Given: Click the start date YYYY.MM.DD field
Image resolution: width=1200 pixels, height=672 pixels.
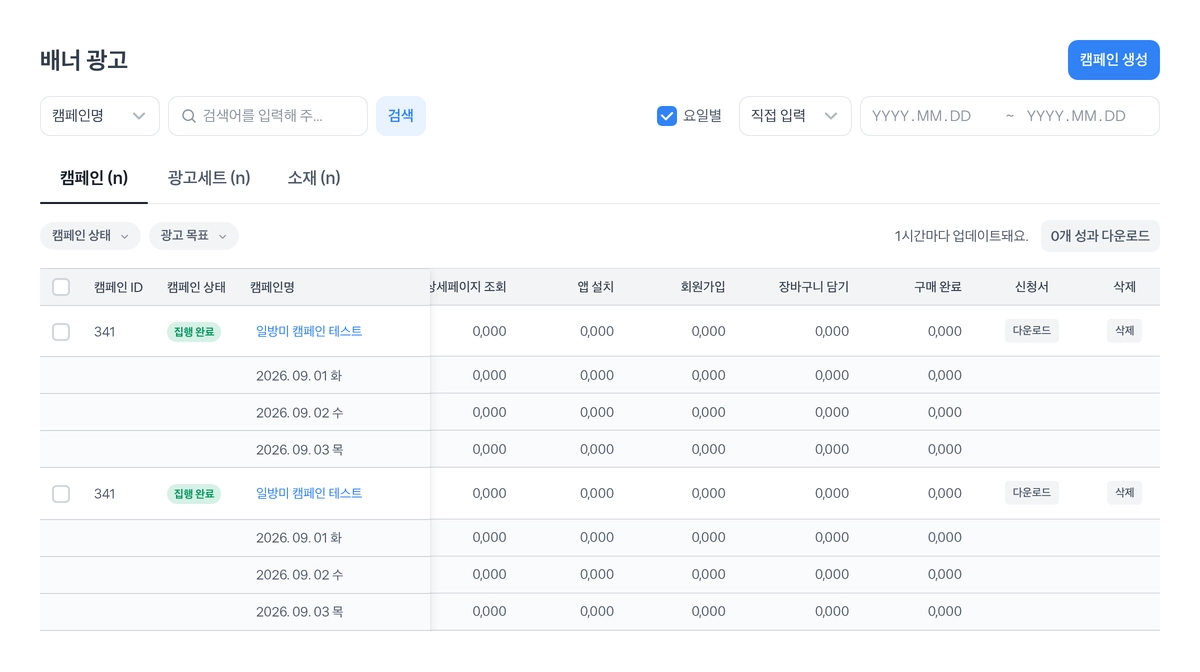Looking at the screenshot, I should (x=922, y=116).
